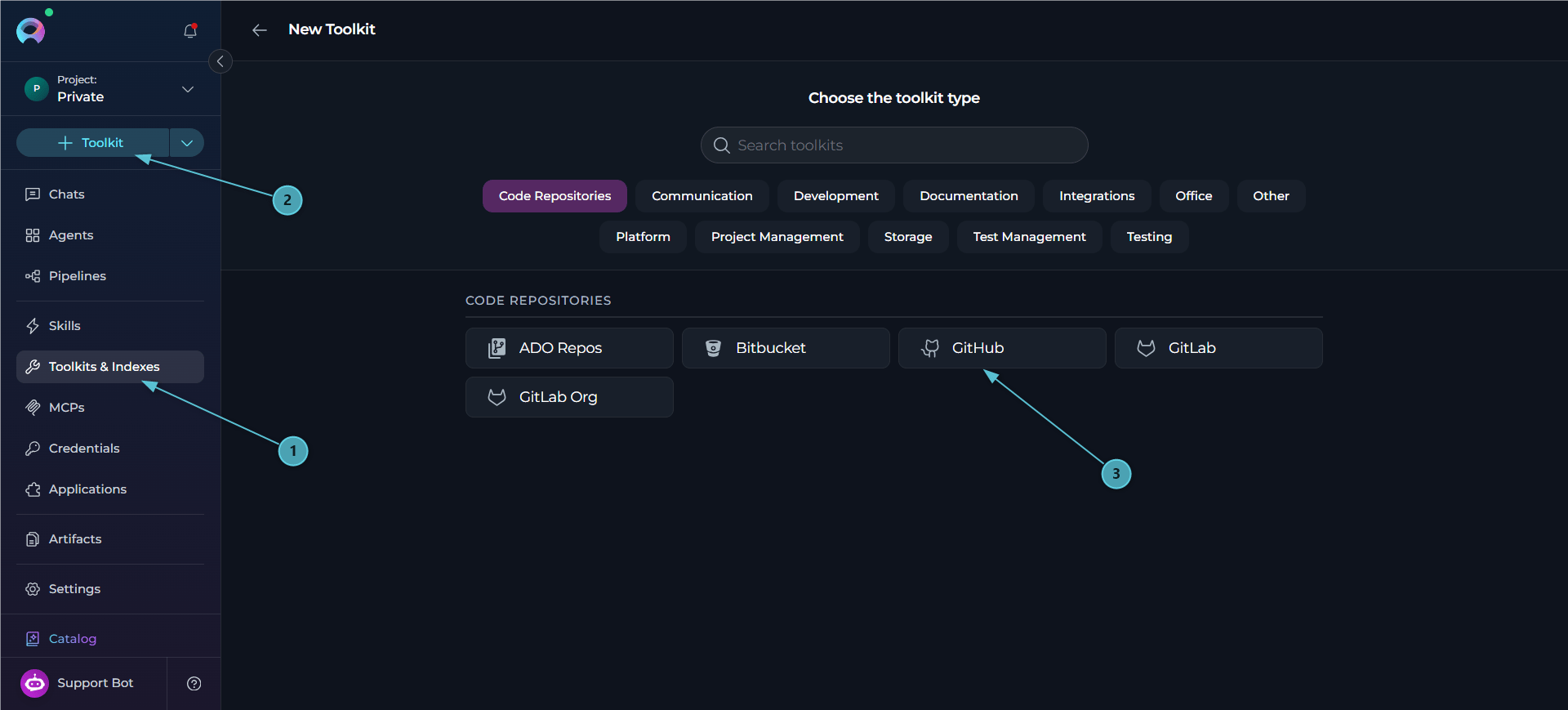Image resolution: width=1568 pixels, height=710 pixels.
Task: Open Applications from the sidebar
Action: point(110,489)
